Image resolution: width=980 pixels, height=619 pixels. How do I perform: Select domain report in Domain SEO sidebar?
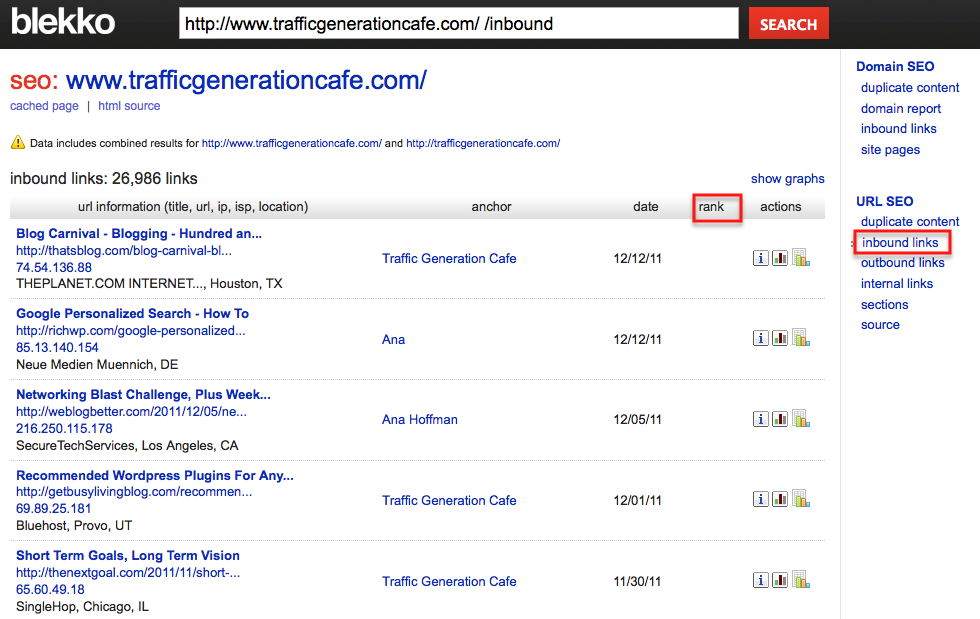900,108
